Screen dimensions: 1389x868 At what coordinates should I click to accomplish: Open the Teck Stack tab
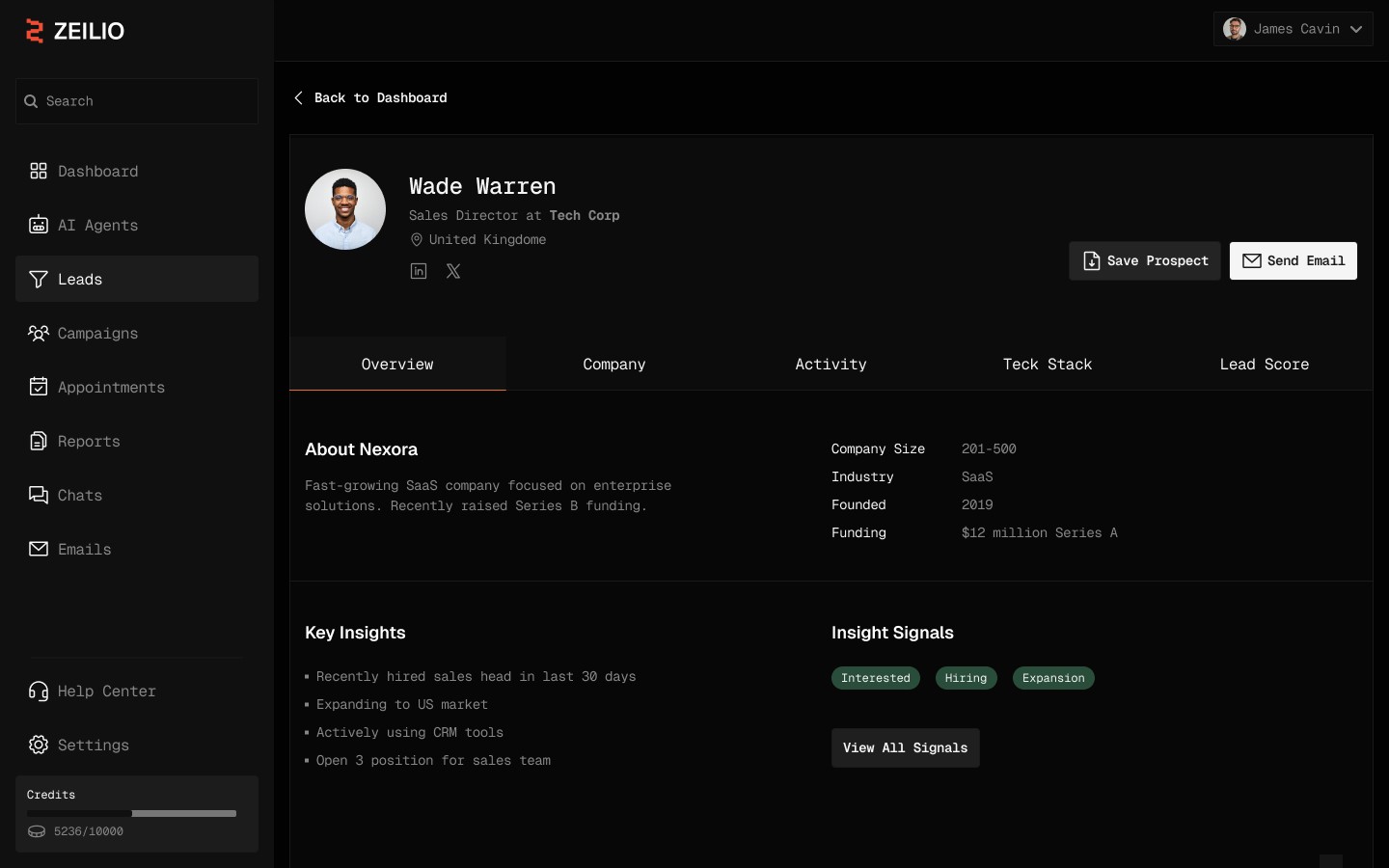[x=1048, y=364]
